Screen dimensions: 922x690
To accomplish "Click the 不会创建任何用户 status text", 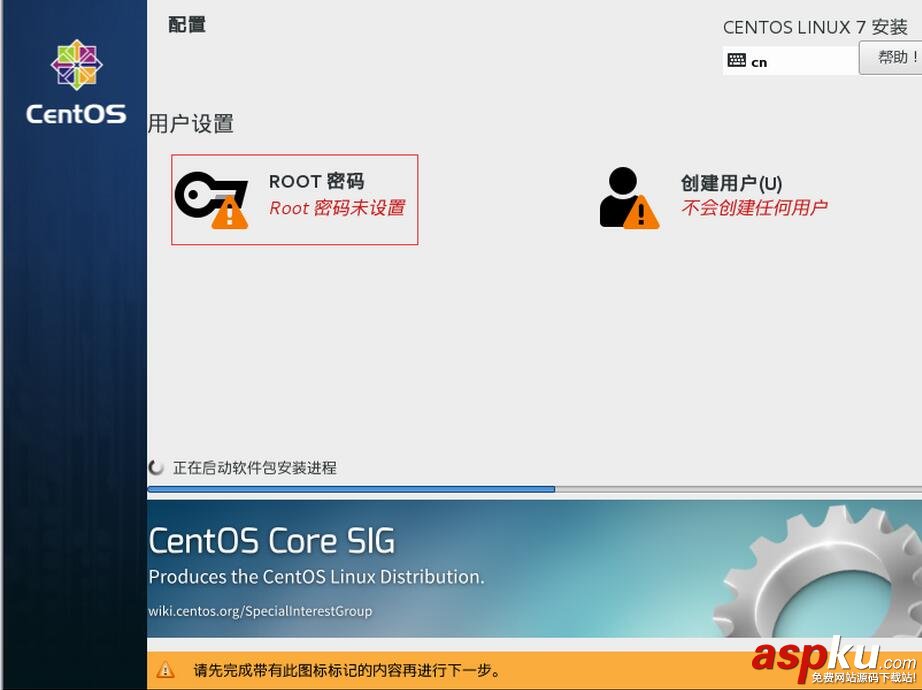I will pos(754,207).
